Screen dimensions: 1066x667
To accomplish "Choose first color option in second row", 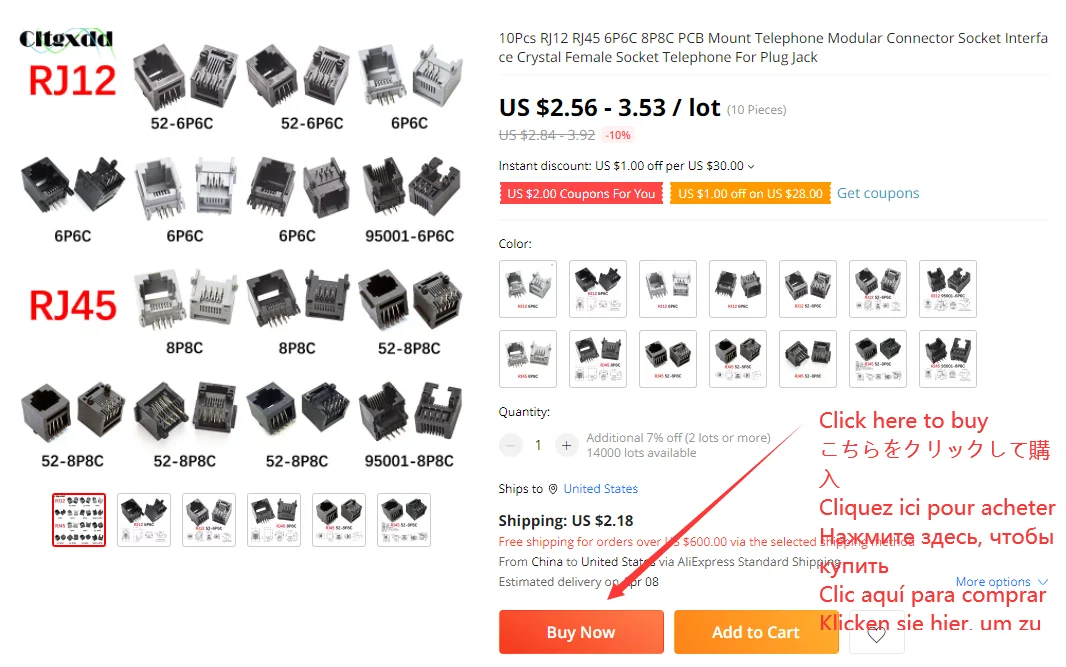I will [528, 359].
